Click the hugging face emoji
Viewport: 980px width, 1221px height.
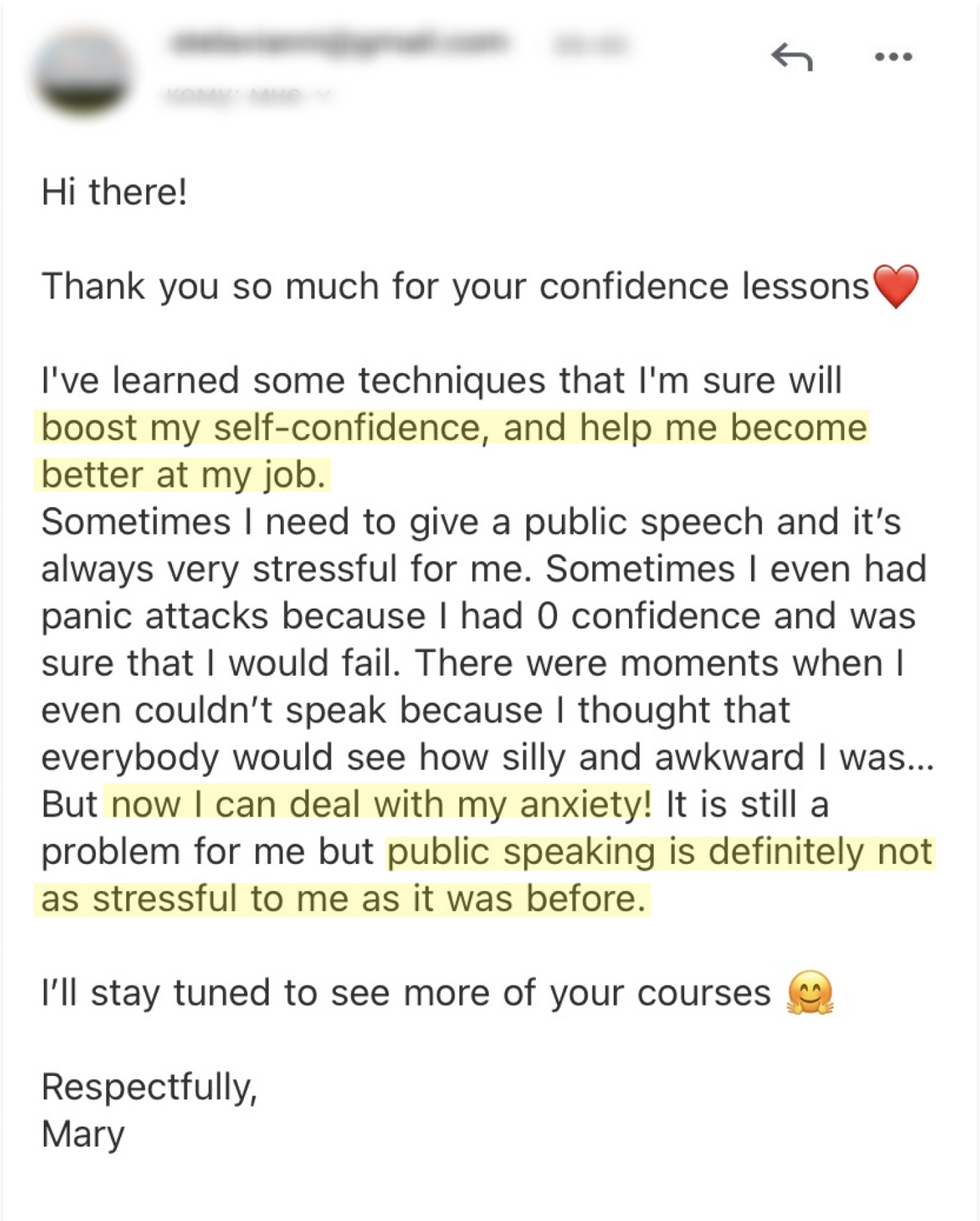tap(810, 992)
